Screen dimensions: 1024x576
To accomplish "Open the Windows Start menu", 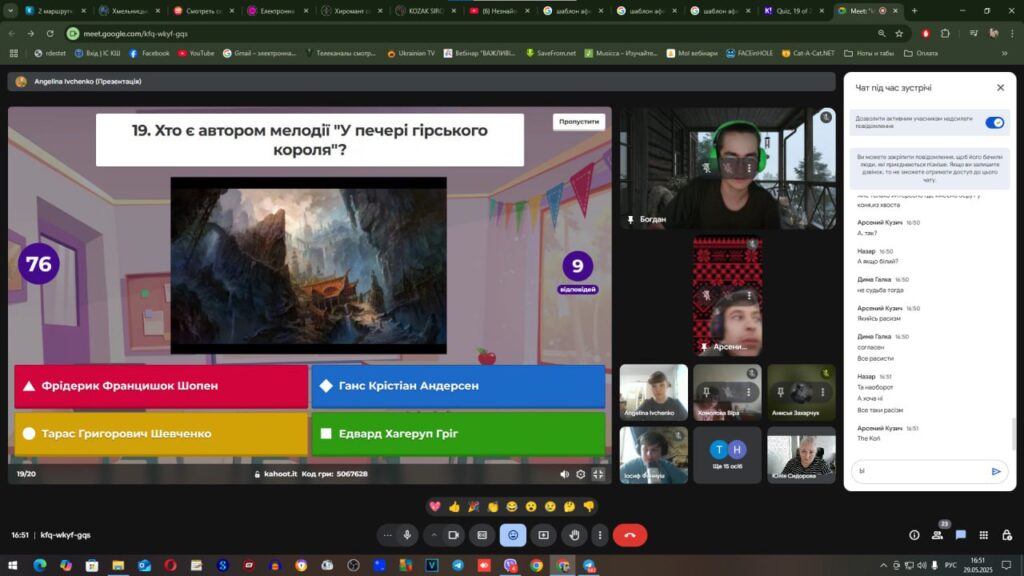I will pyautogui.click(x=12, y=565).
